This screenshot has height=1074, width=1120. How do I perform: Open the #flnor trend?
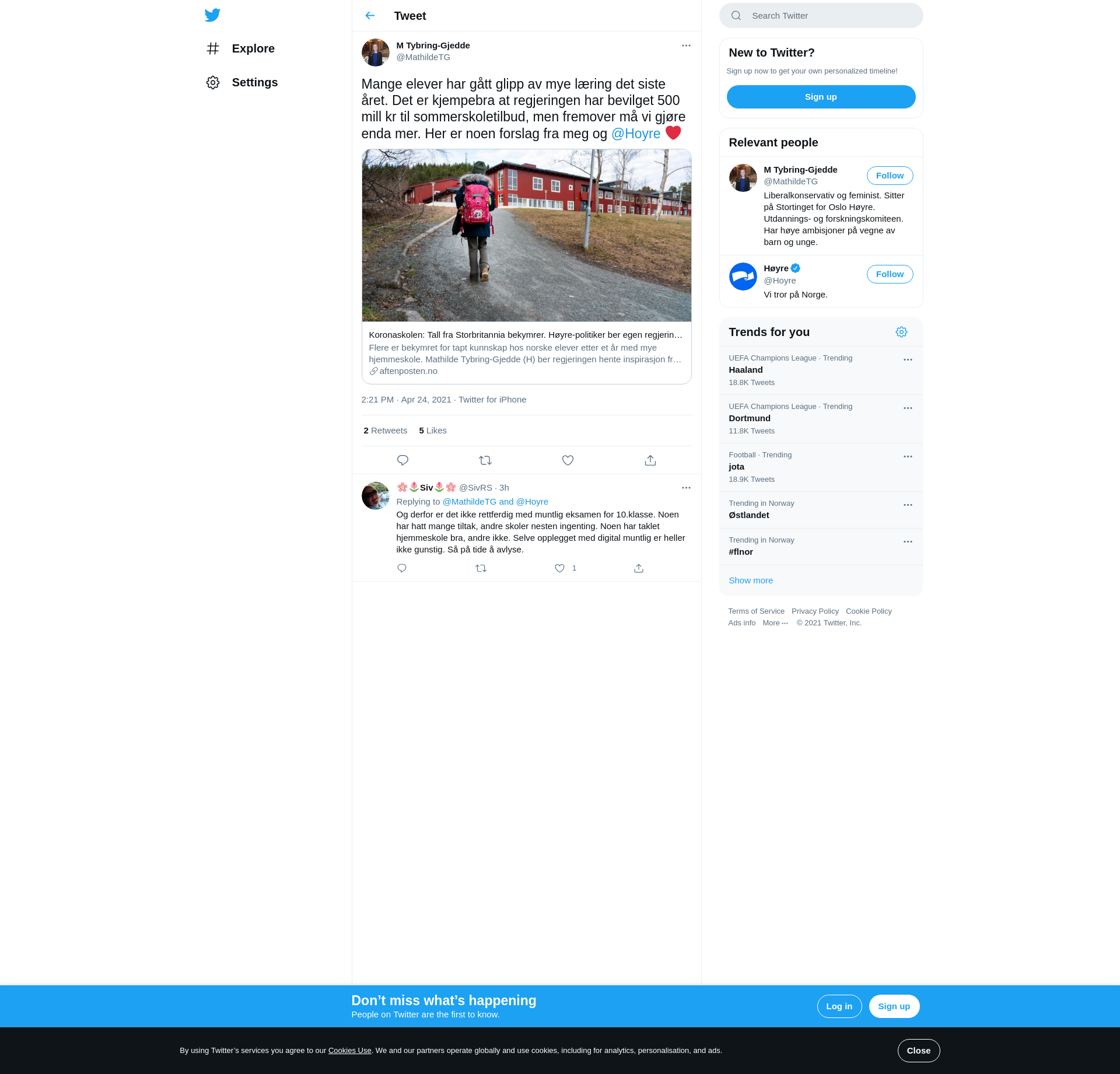821,547
